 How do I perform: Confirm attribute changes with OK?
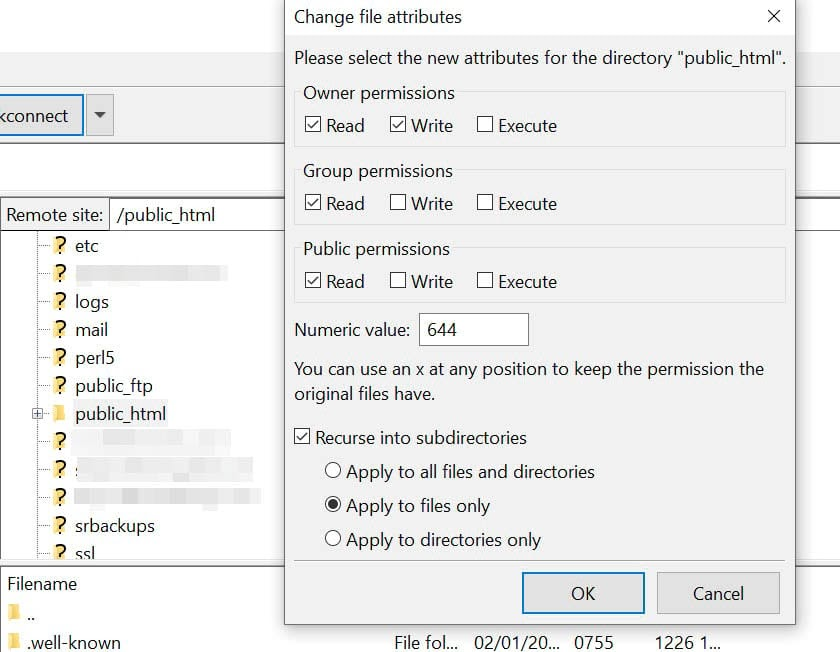coord(583,593)
